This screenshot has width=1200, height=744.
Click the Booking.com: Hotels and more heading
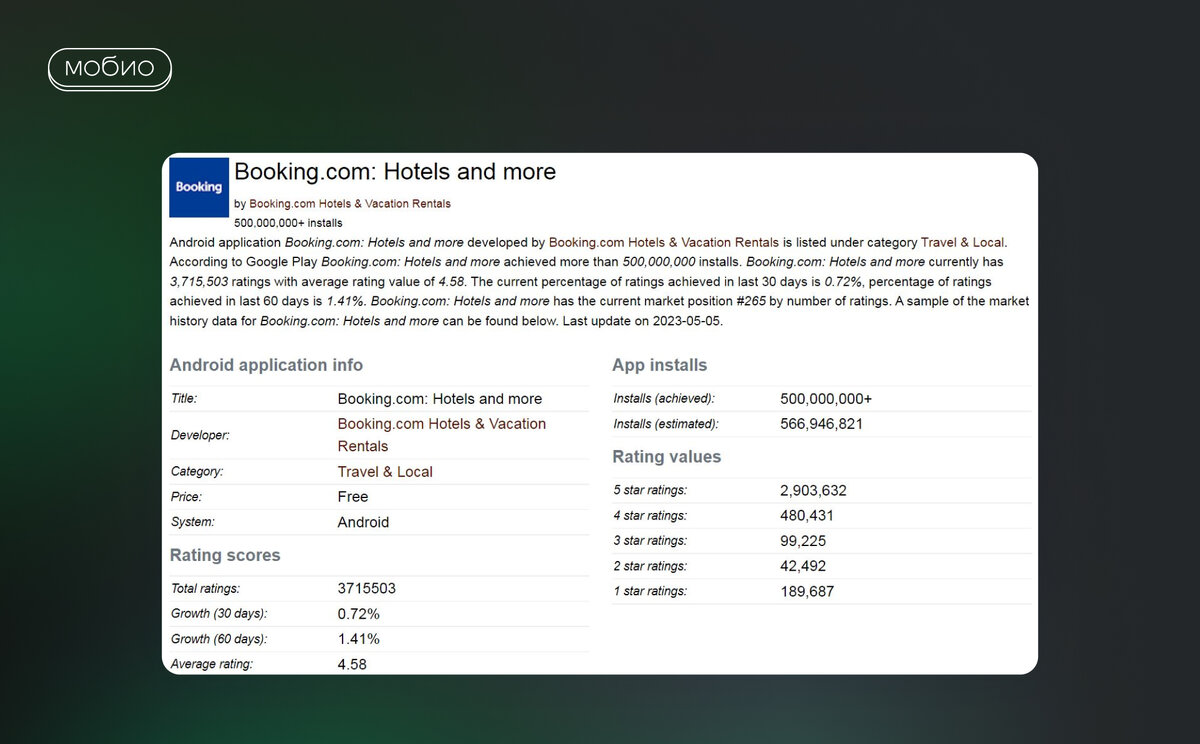coord(395,172)
